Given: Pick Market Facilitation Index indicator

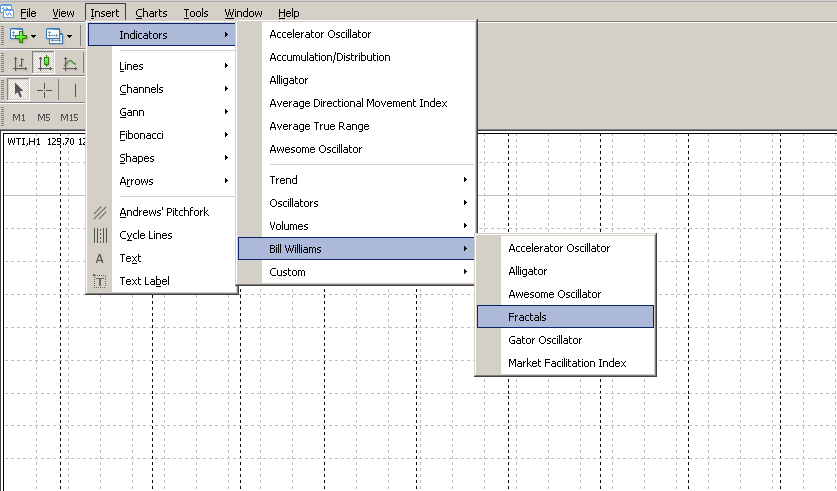Looking at the screenshot, I should point(565,363).
